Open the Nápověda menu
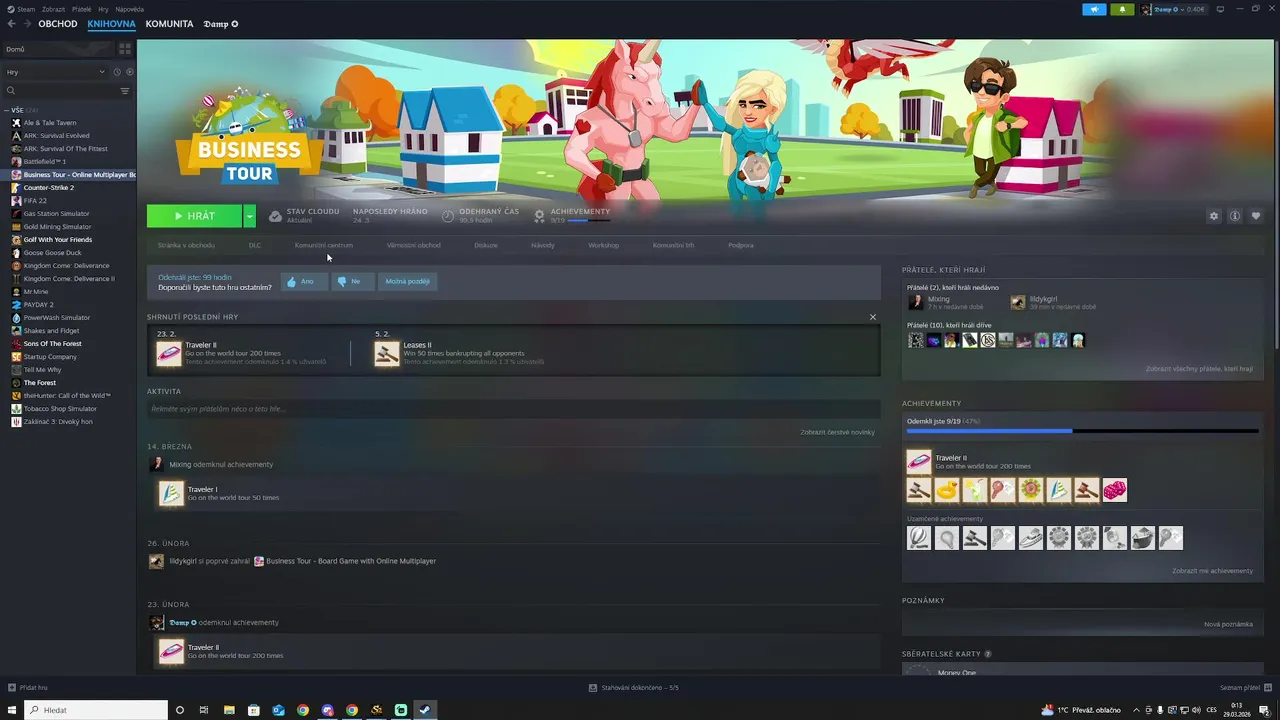1280x720 pixels. pos(130,9)
